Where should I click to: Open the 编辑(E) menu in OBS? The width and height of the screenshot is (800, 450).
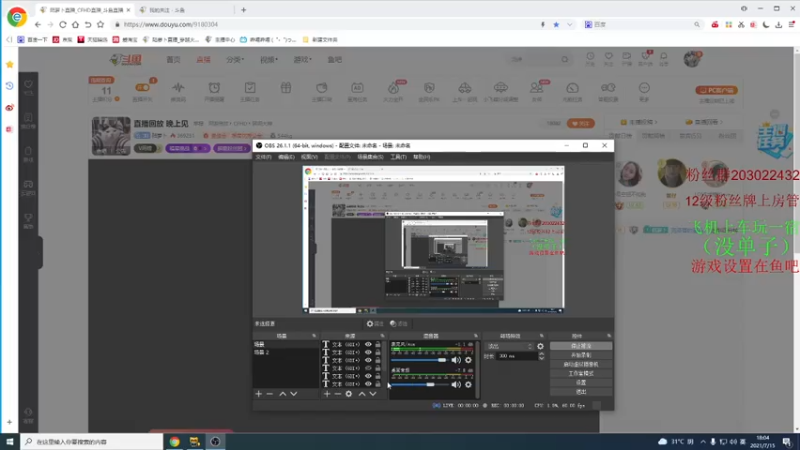click(x=286, y=157)
